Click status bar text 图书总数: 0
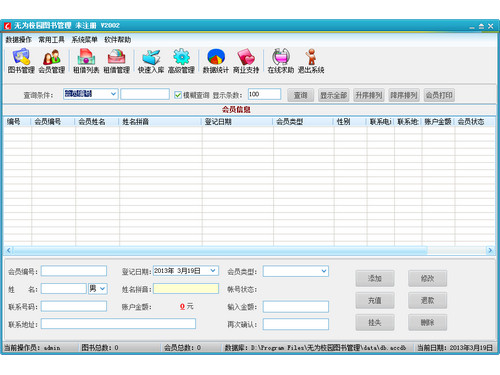This screenshot has width=500, height=375. coord(100,348)
